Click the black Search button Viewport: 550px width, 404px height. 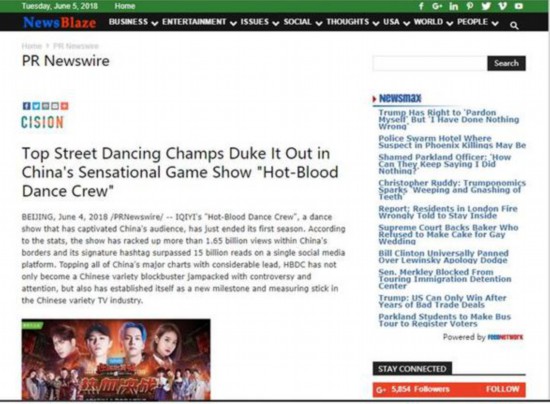point(506,63)
